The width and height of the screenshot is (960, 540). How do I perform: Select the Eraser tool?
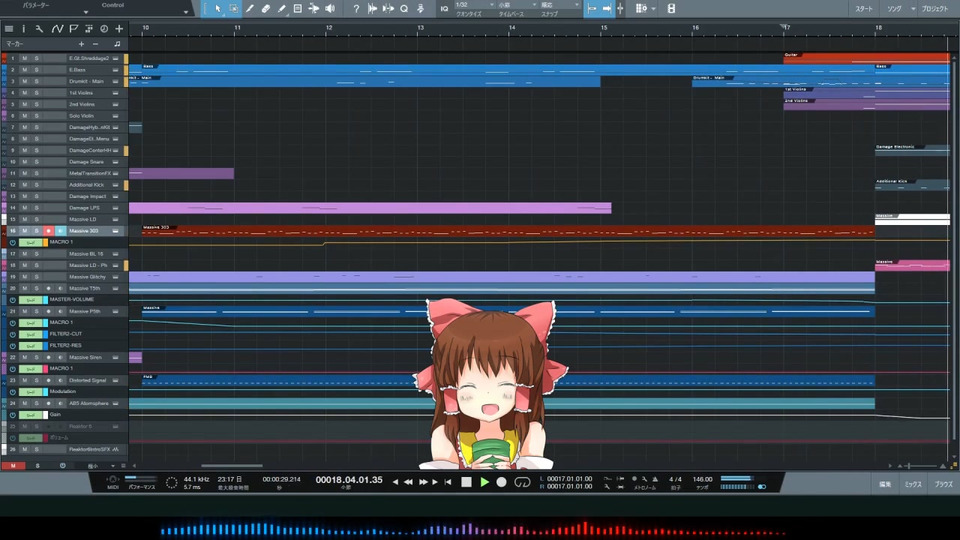click(x=266, y=9)
